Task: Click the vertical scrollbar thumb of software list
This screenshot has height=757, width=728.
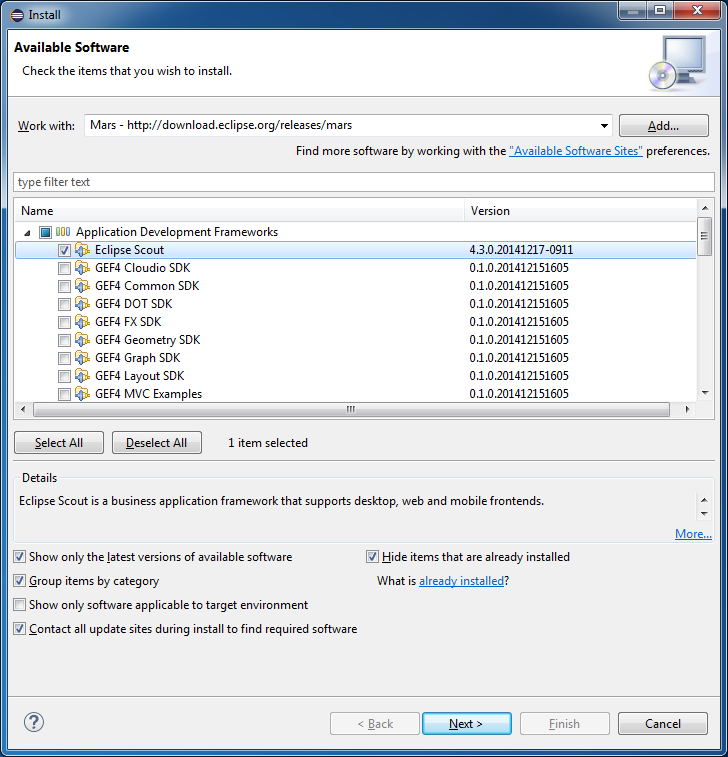Action: coord(705,236)
